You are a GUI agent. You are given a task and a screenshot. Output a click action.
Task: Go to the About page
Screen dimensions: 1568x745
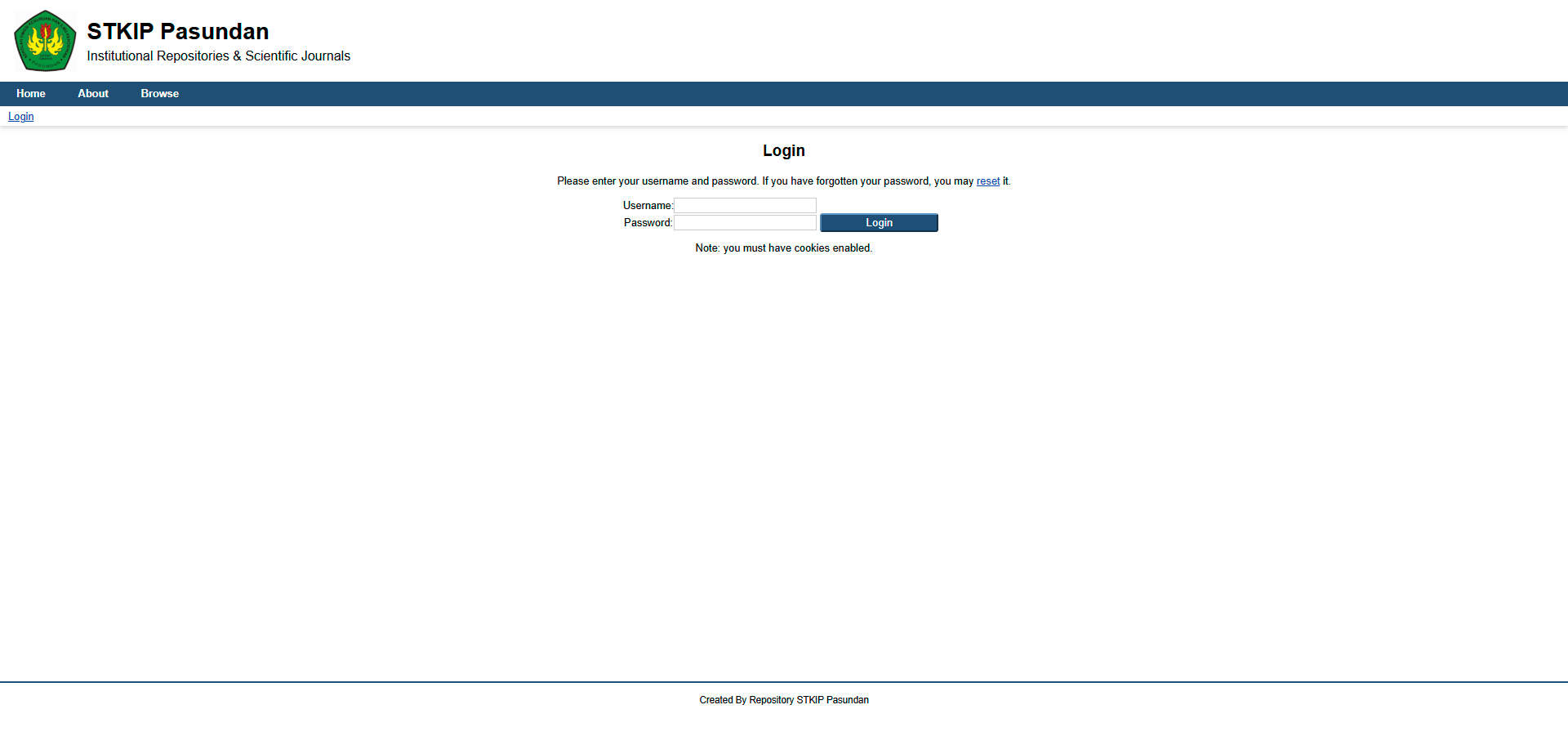(x=93, y=94)
